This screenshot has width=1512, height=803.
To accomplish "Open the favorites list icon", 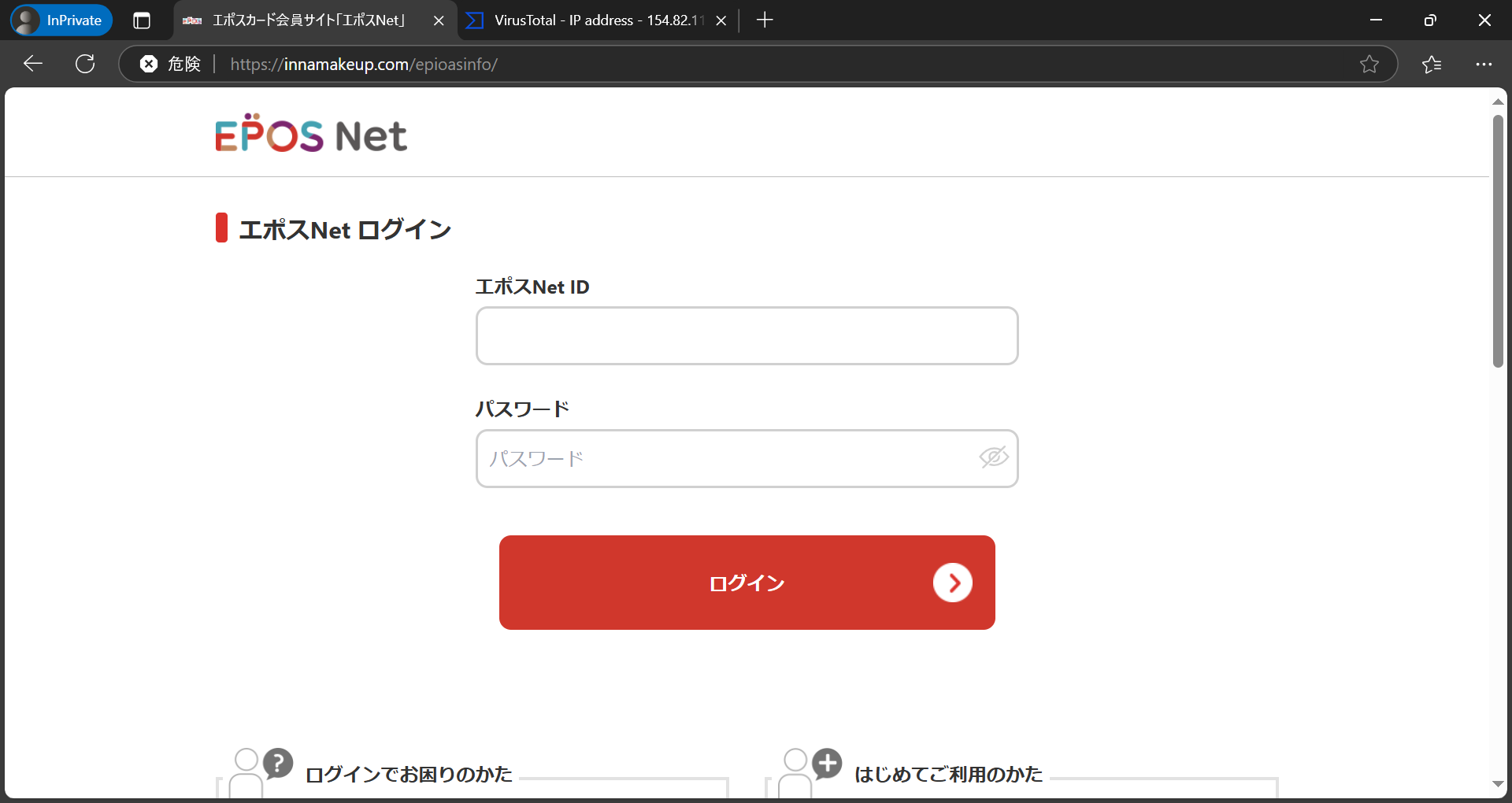I will point(1432,64).
